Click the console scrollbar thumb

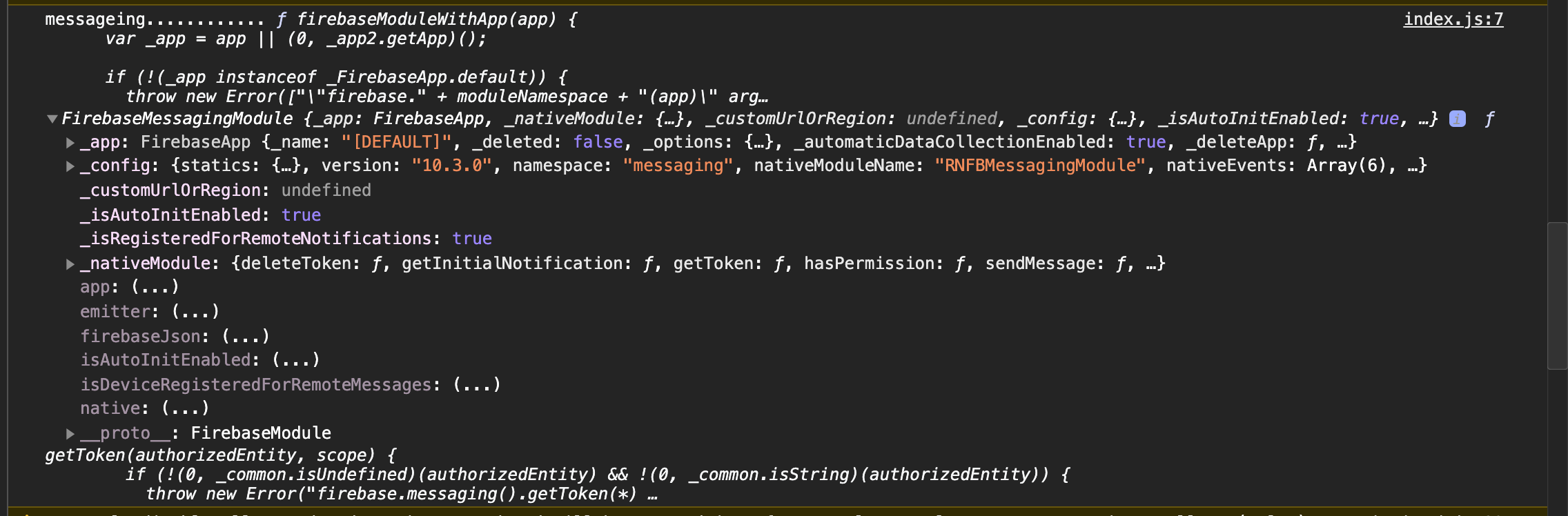tap(1558, 296)
